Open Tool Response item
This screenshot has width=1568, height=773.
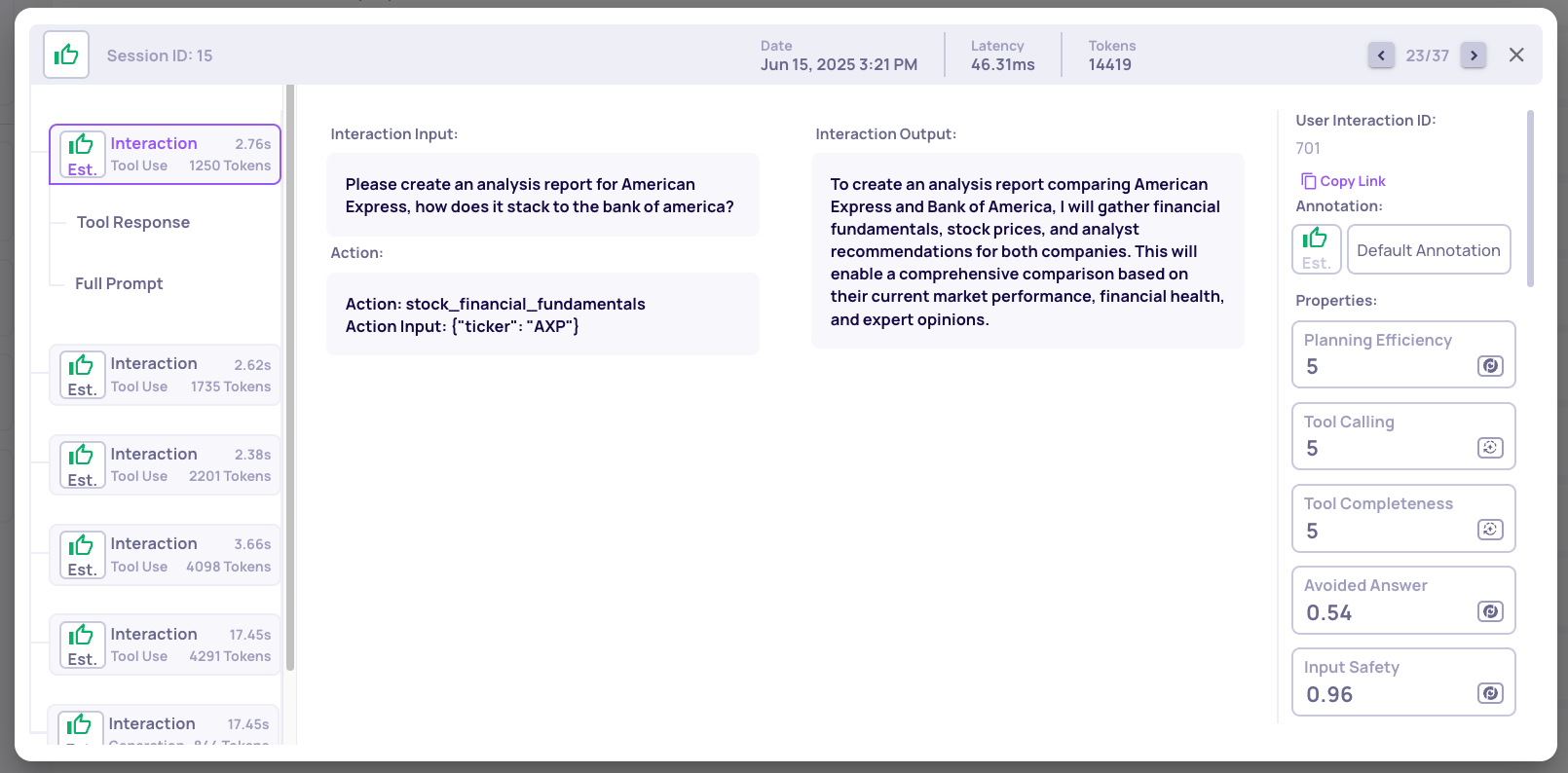pos(133,222)
